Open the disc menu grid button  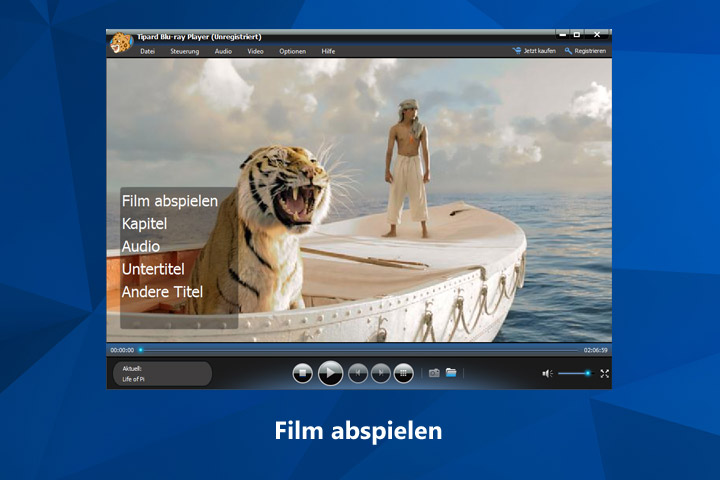tap(404, 373)
